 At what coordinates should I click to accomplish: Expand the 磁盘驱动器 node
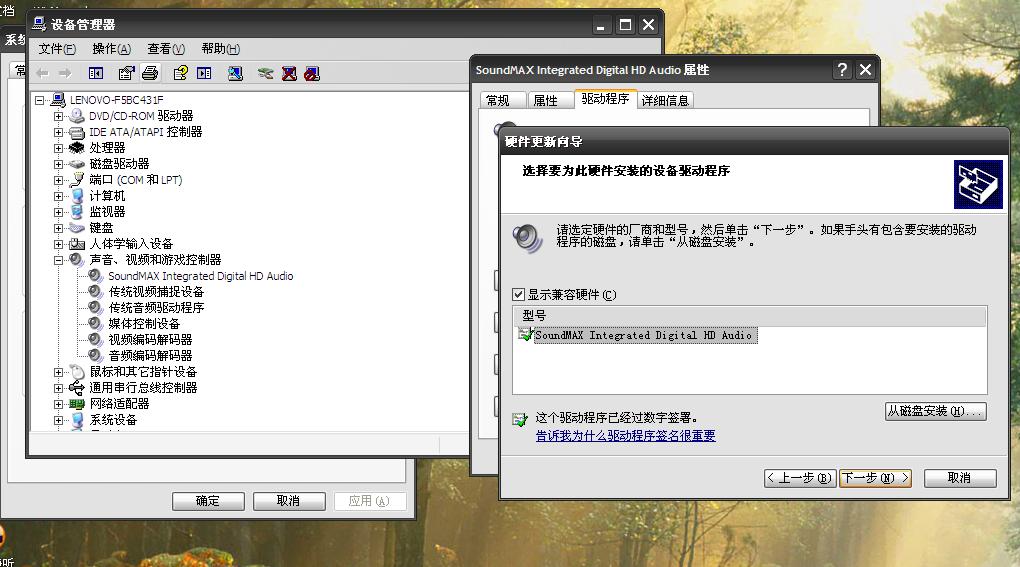pos(59,164)
